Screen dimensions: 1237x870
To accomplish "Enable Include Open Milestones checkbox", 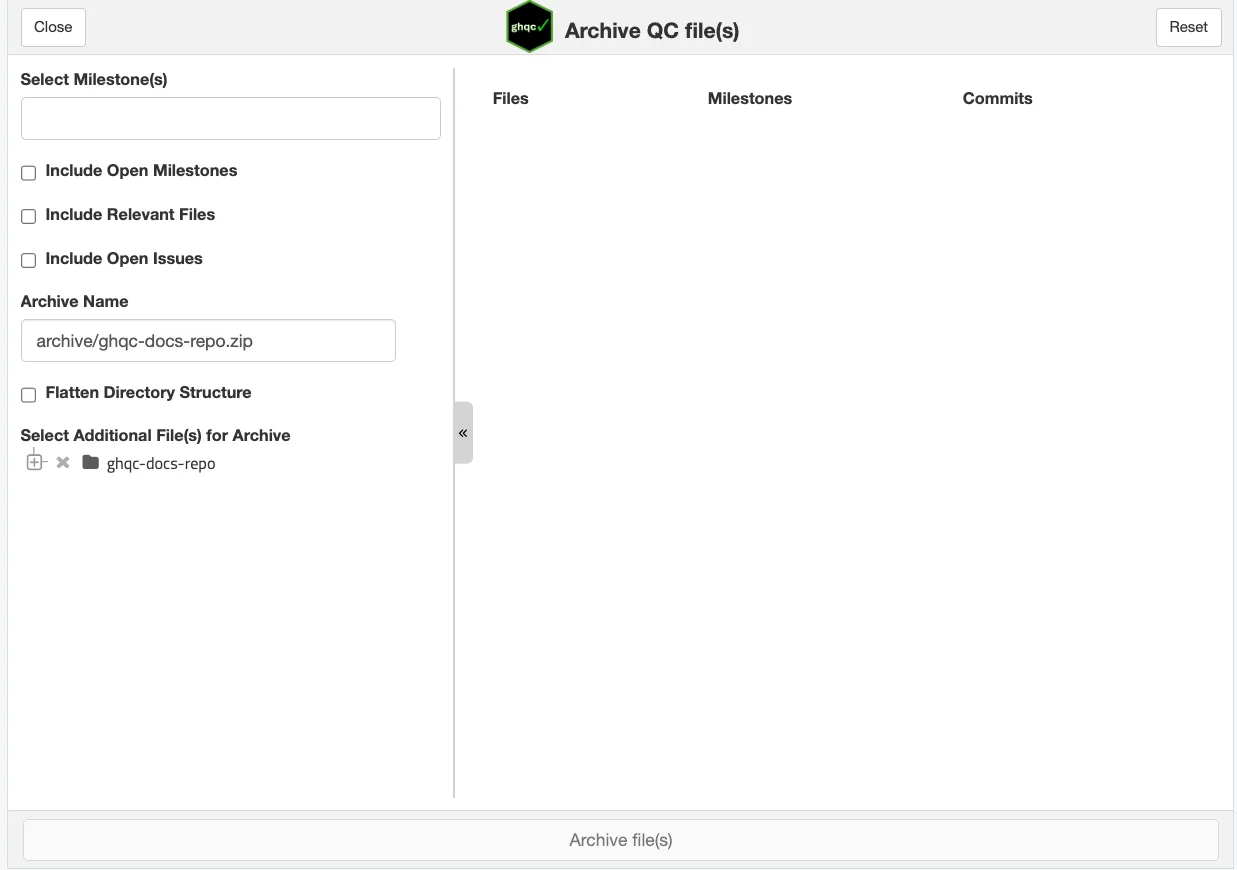I will 29,173.
